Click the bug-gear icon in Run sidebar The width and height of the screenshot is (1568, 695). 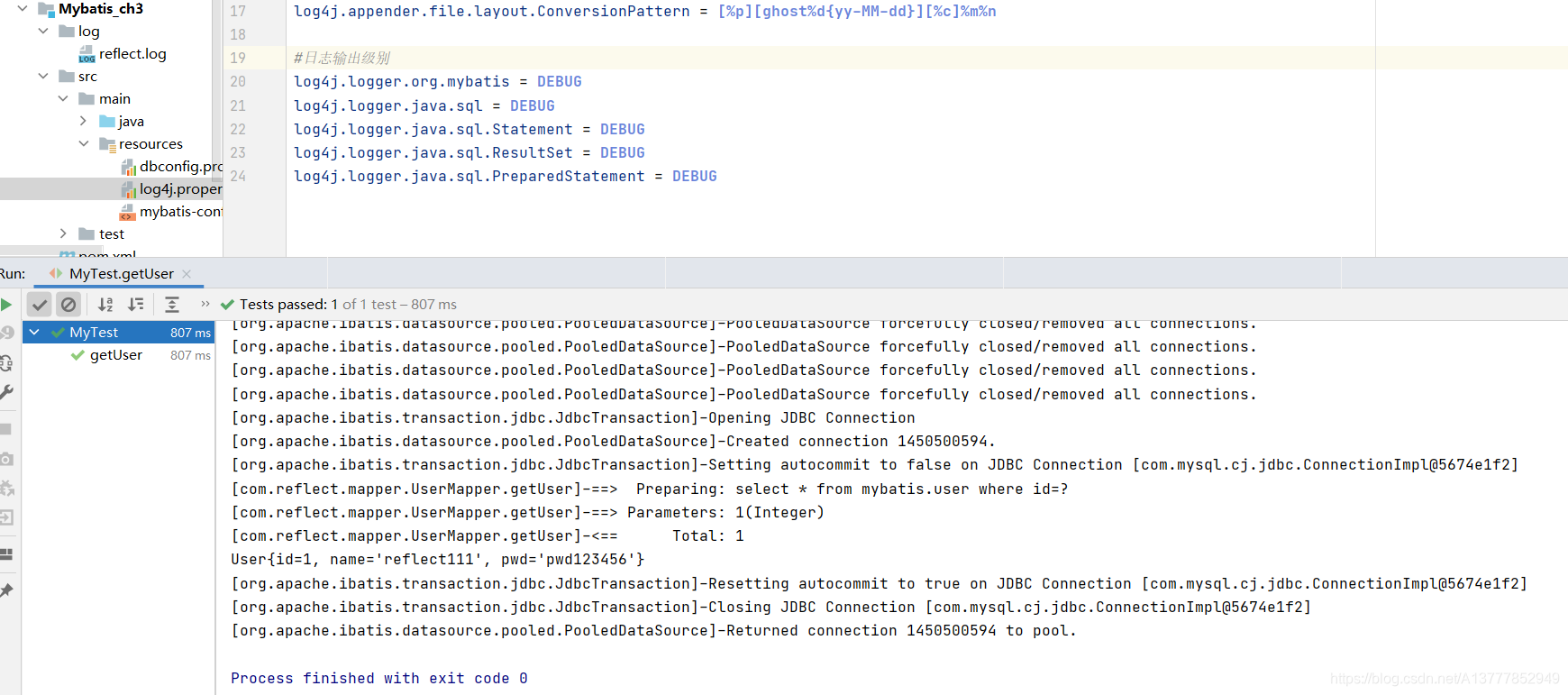tap(5, 489)
